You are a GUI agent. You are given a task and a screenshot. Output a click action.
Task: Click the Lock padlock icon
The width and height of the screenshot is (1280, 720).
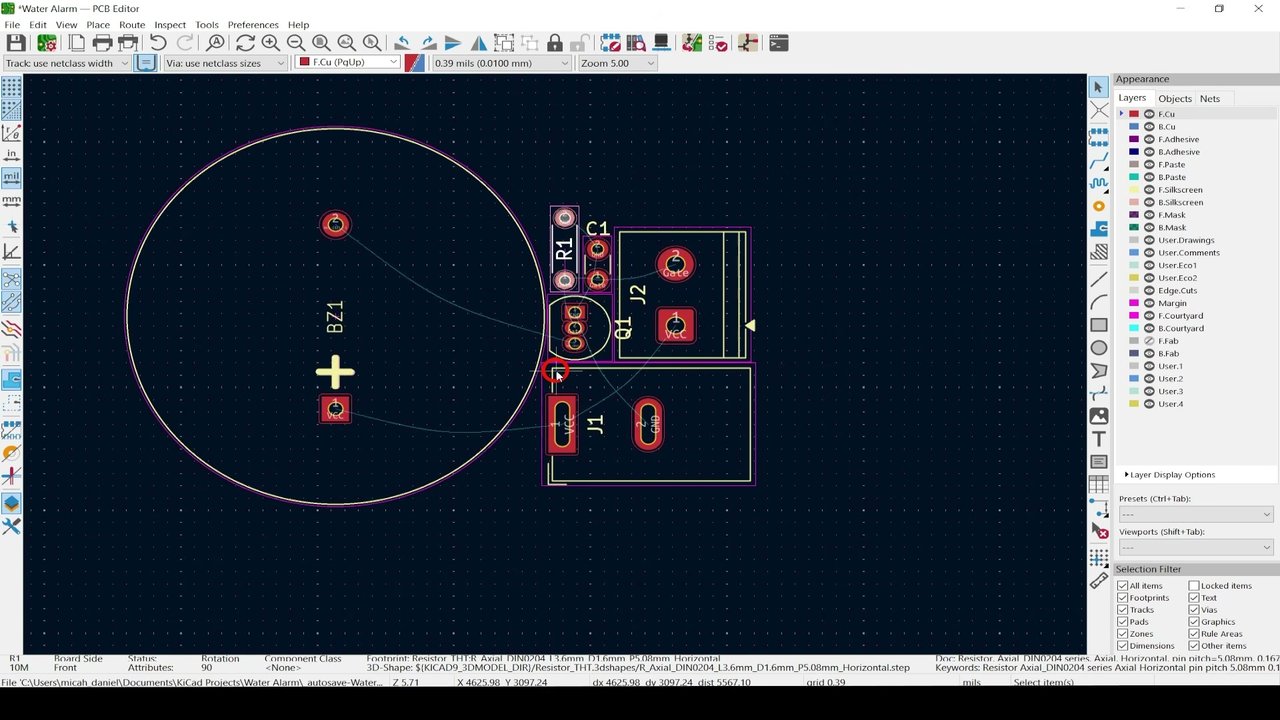tap(555, 43)
